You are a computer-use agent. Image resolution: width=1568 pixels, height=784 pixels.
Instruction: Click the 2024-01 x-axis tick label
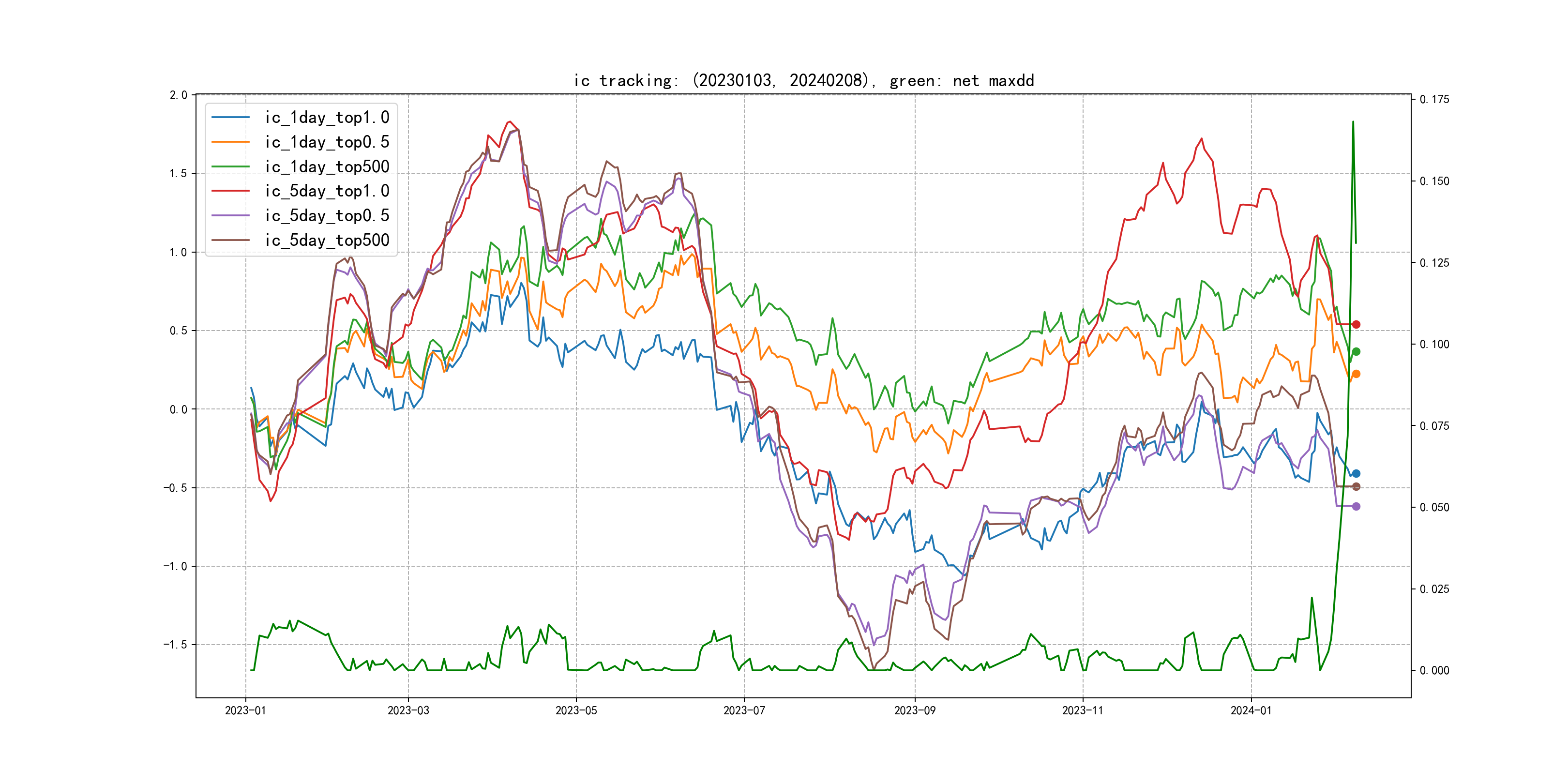tap(1251, 710)
